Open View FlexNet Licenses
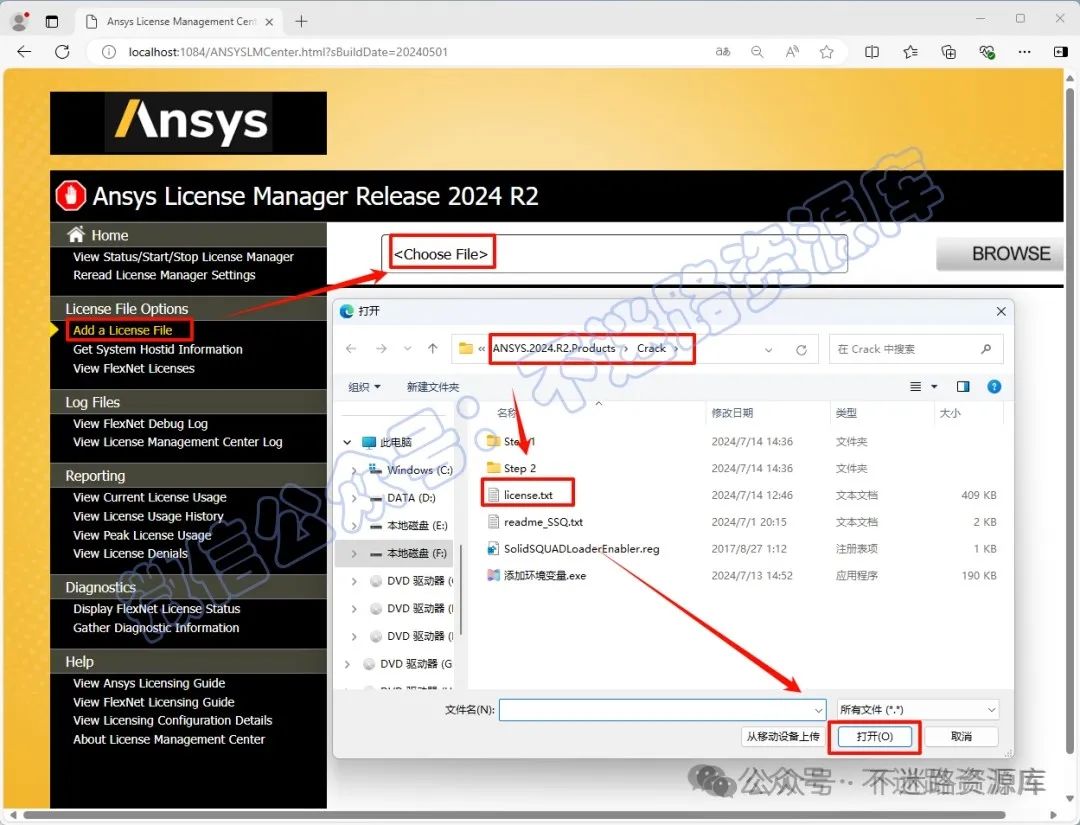 [x=134, y=368]
